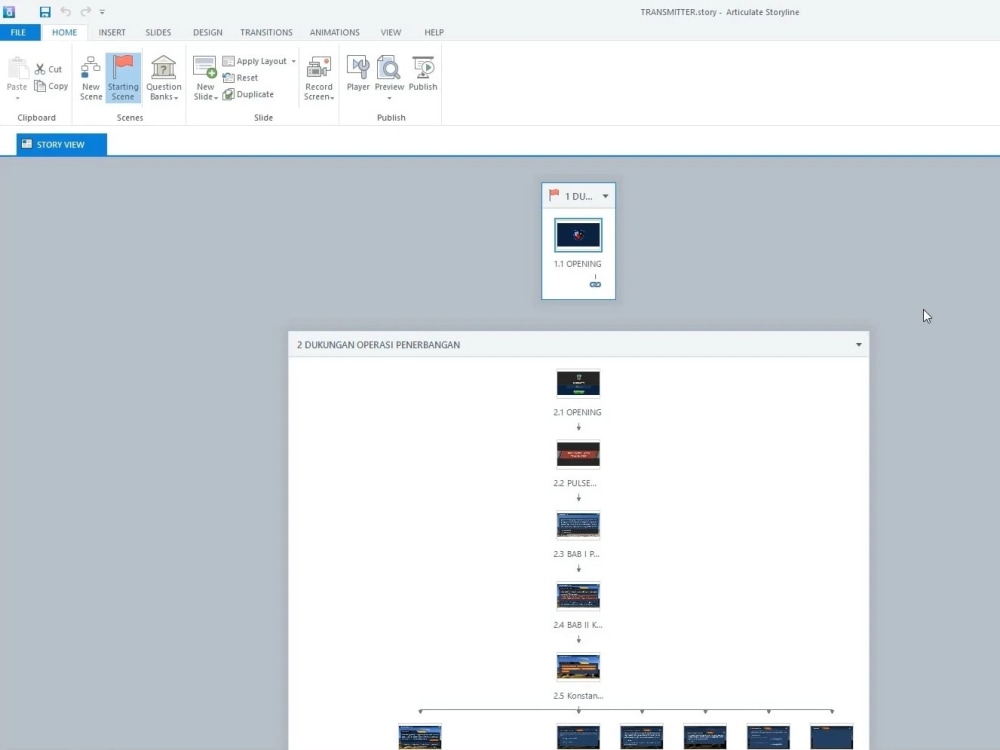Open the HELP ribbon tab
Image resolution: width=1000 pixels, height=750 pixels.
point(434,32)
